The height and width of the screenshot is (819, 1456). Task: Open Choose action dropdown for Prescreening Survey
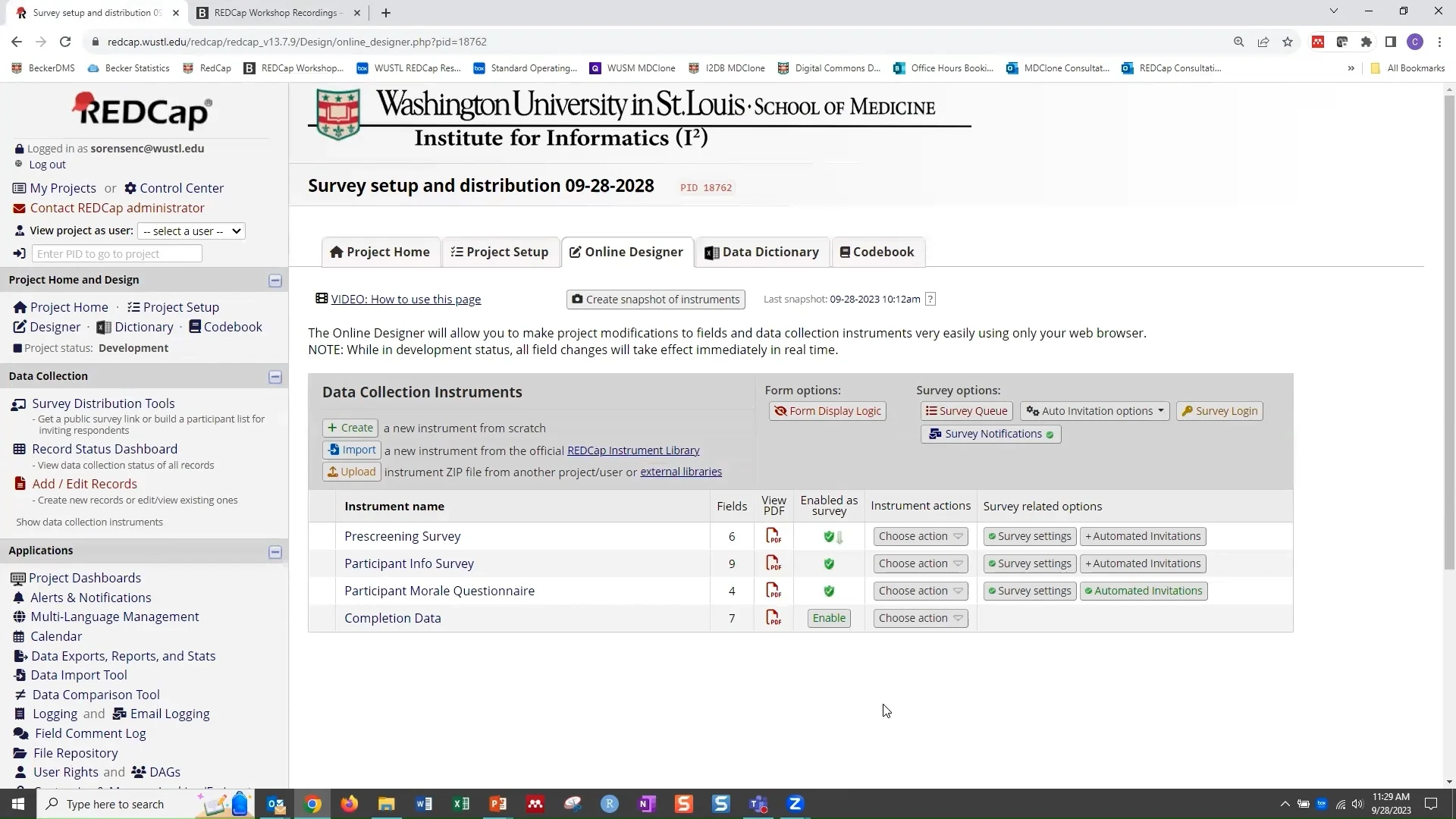[921, 536]
